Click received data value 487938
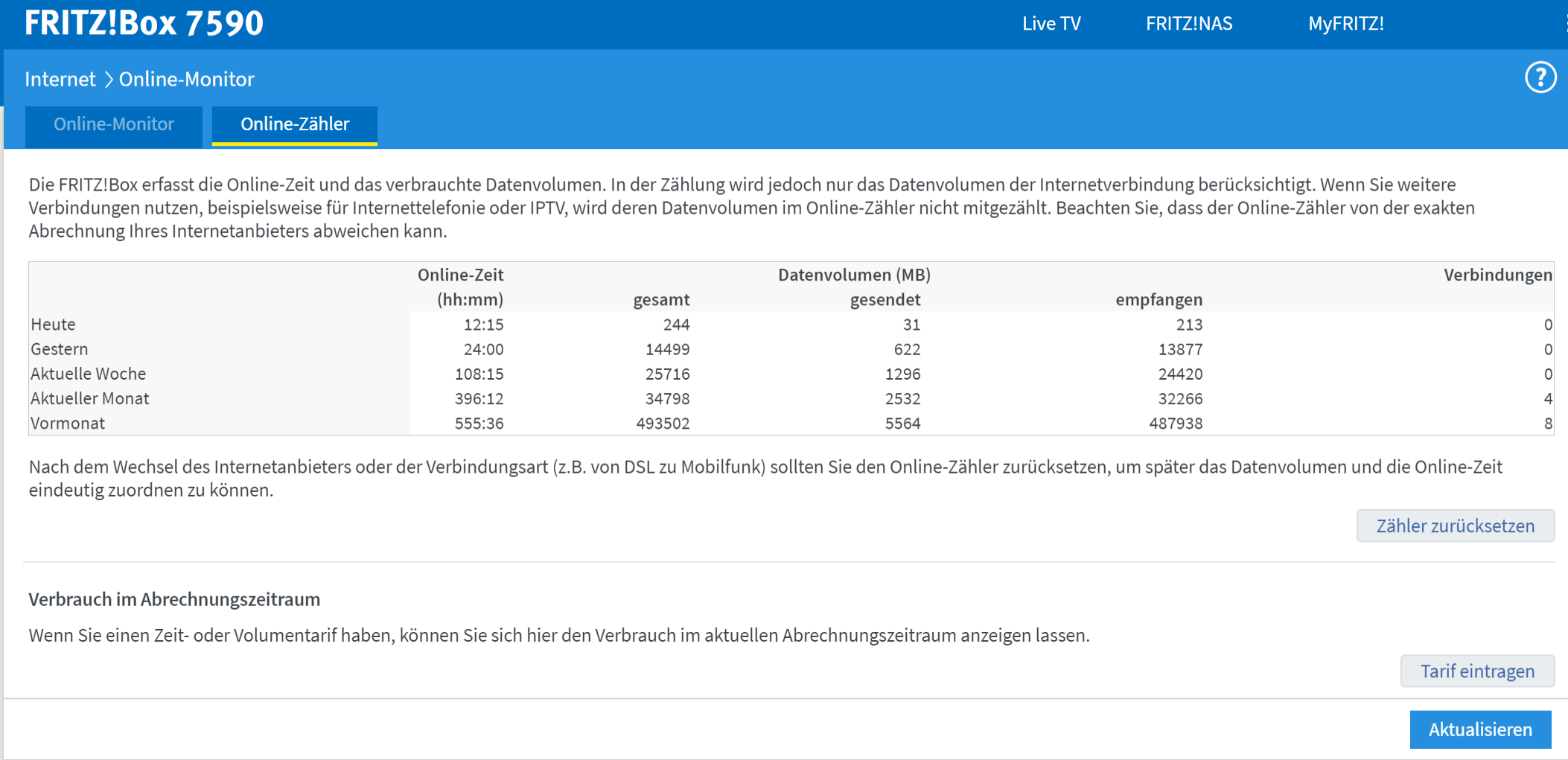The image size is (1568, 760). click(x=1176, y=423)
